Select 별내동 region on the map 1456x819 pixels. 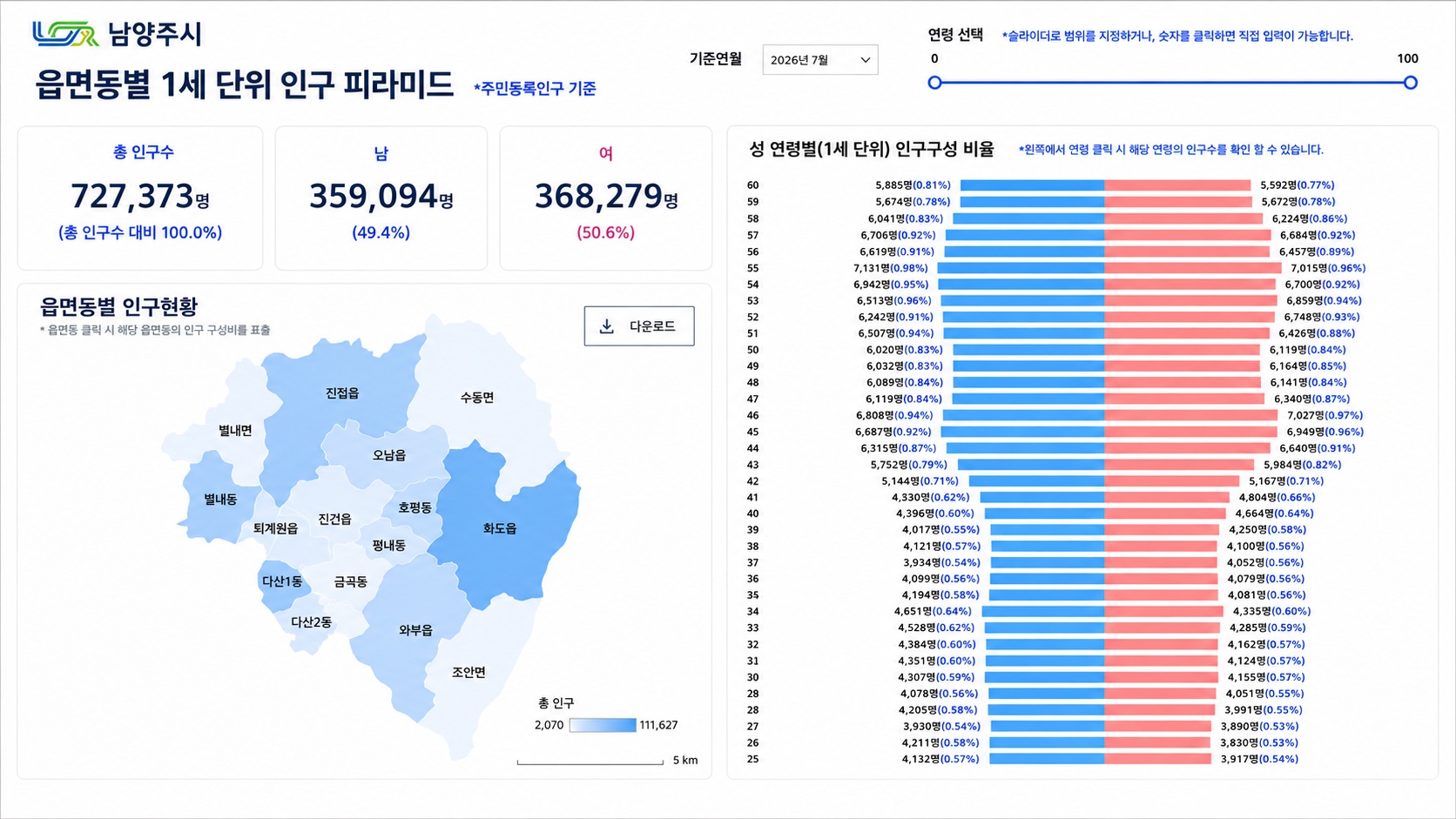point(219,500)
